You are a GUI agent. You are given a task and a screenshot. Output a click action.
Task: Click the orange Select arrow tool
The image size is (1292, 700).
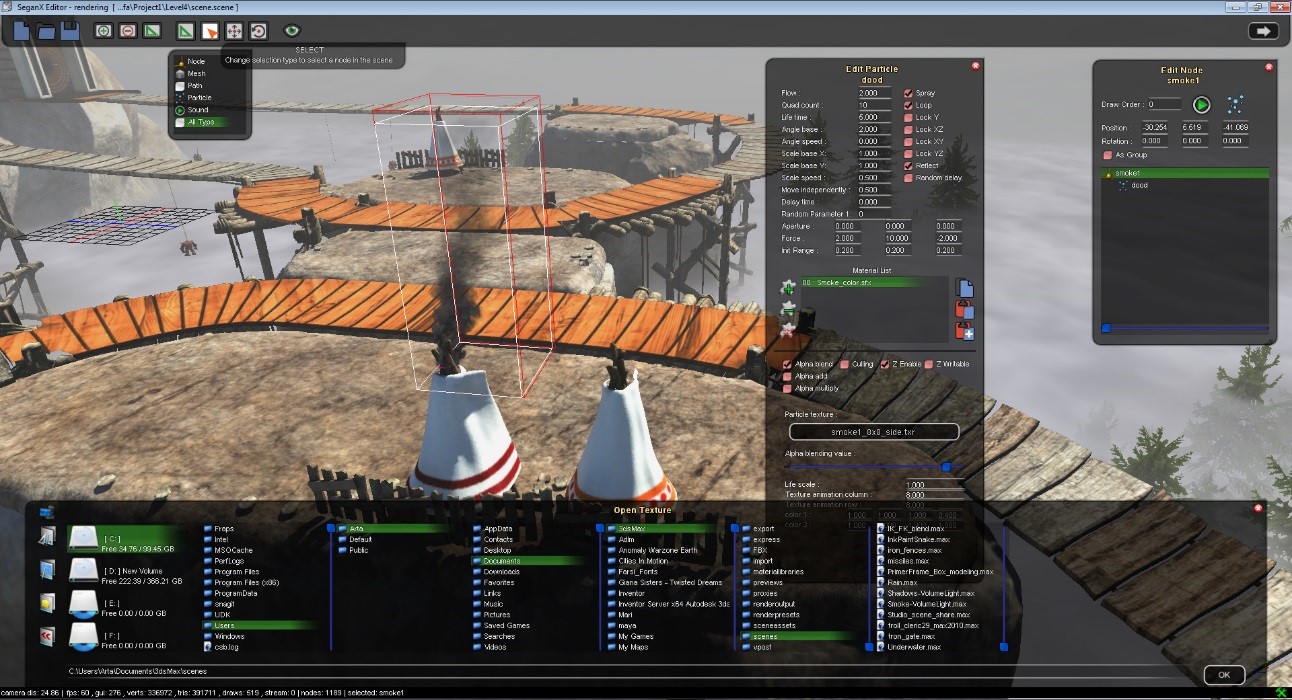pos(209,31)
